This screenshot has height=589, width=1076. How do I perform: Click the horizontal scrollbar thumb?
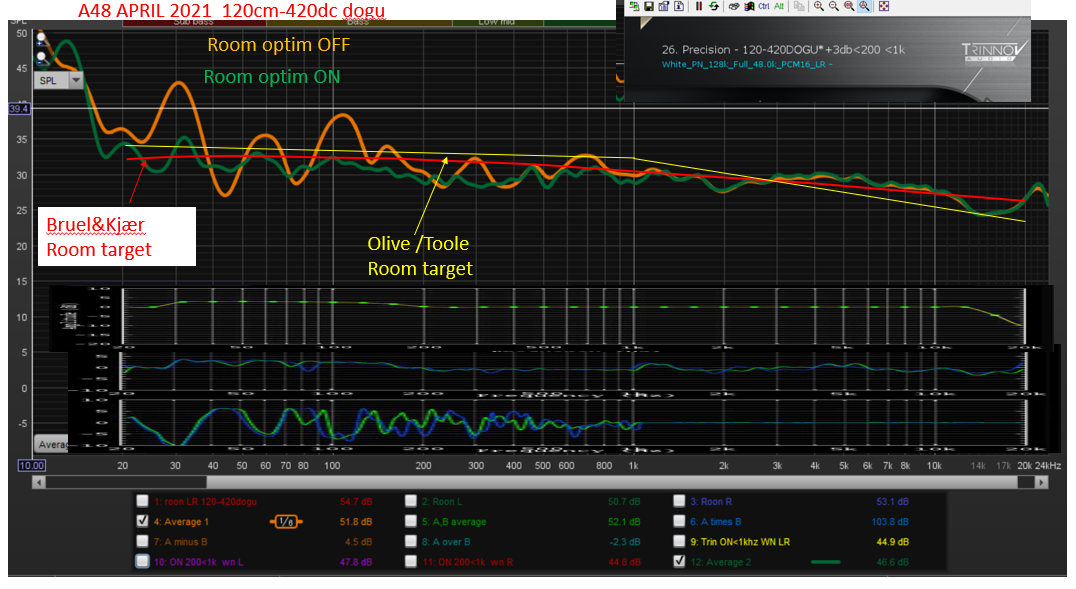point(614,483)
